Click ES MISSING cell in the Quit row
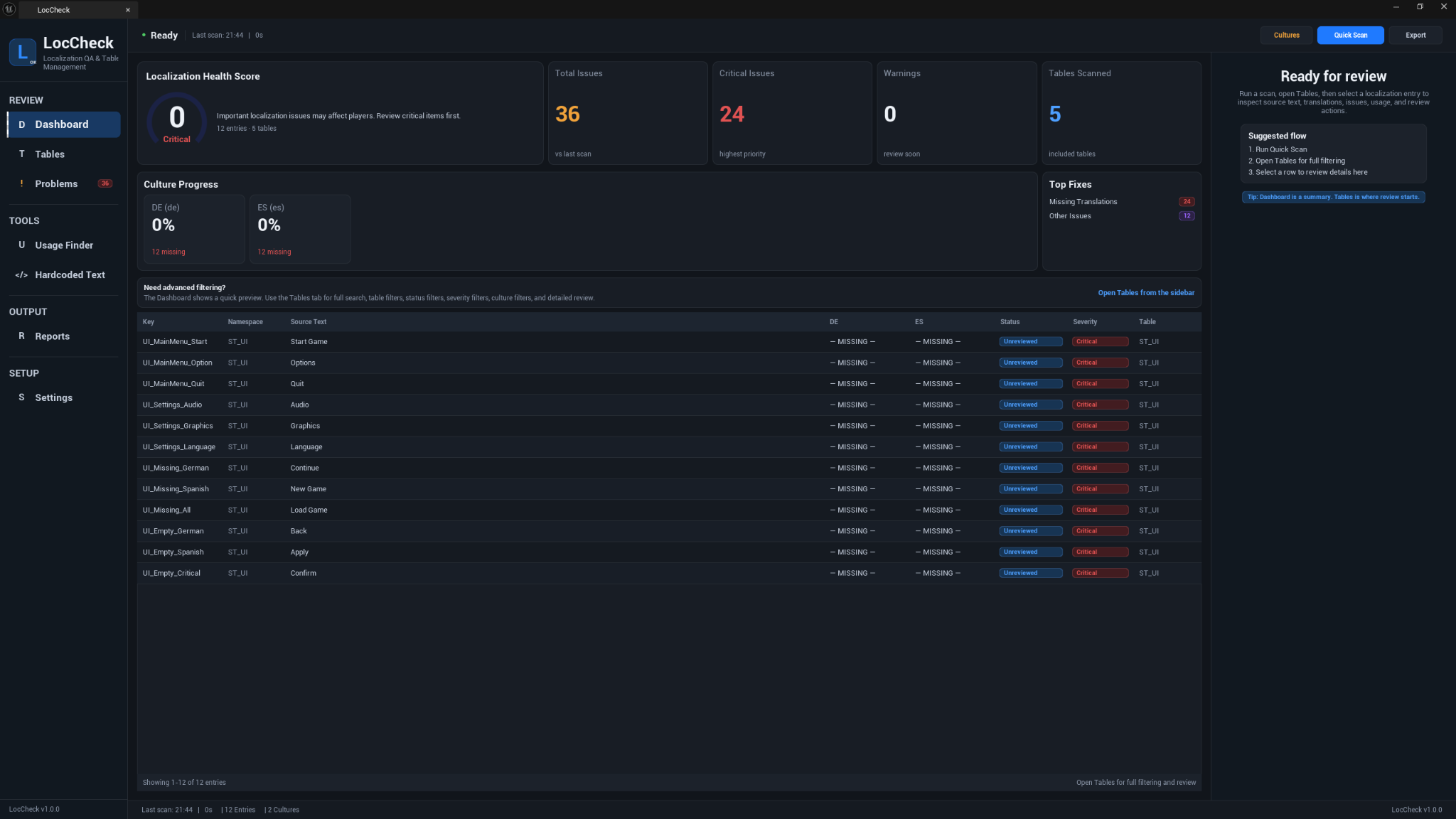1456x819 pixels. click(938, 384)
